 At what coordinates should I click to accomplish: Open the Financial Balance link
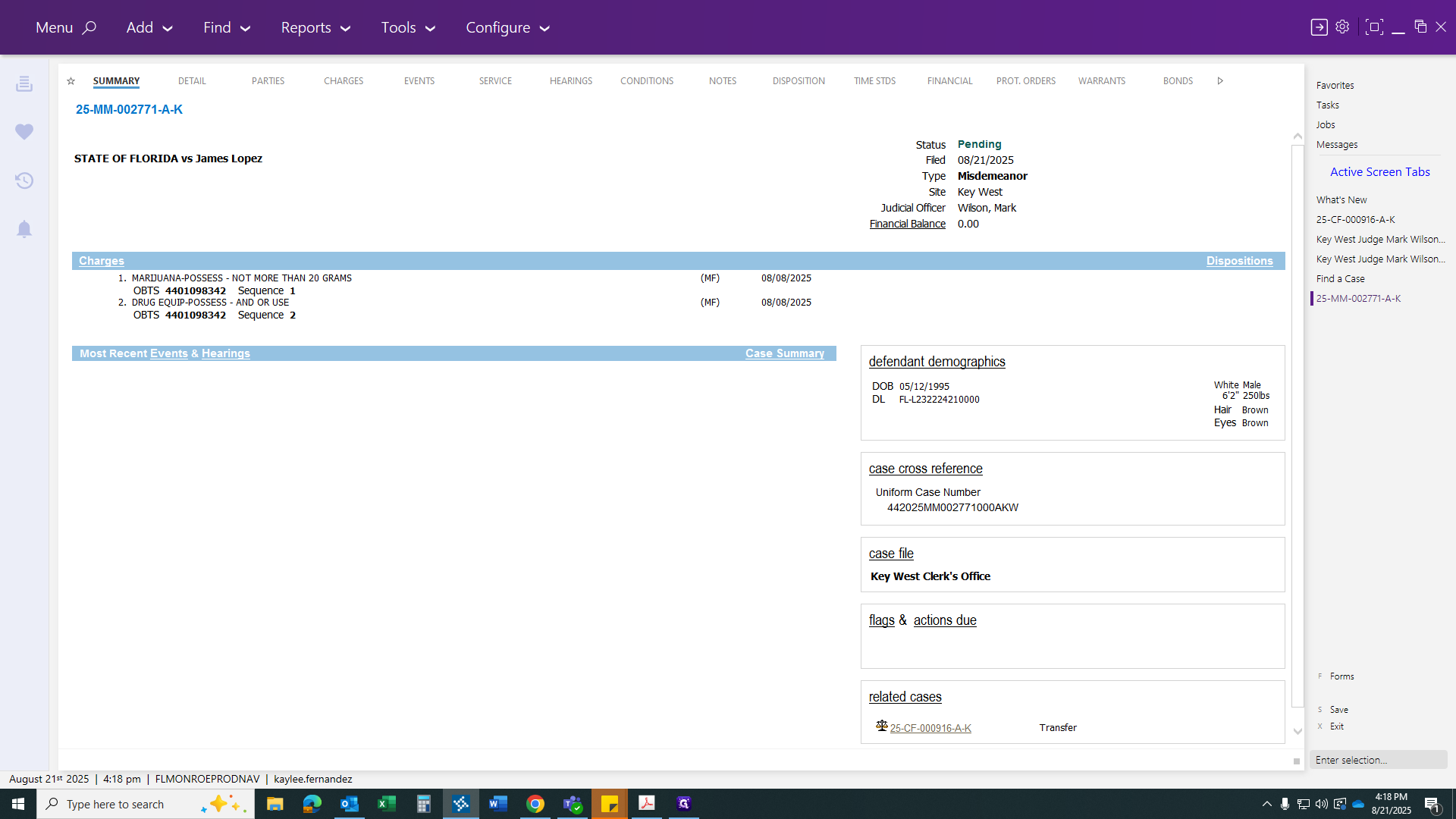click(x=907, y=224)
